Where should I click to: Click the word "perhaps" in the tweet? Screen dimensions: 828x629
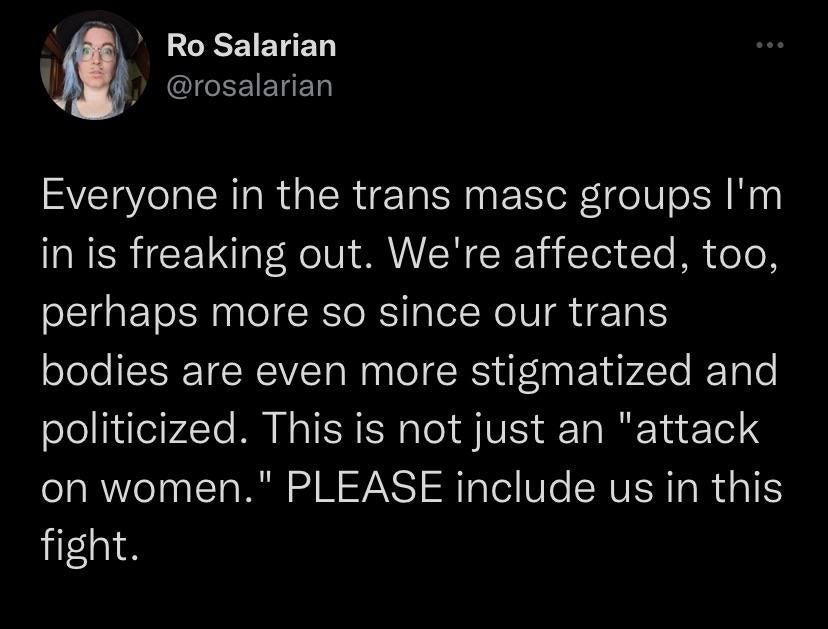[120, 314]
